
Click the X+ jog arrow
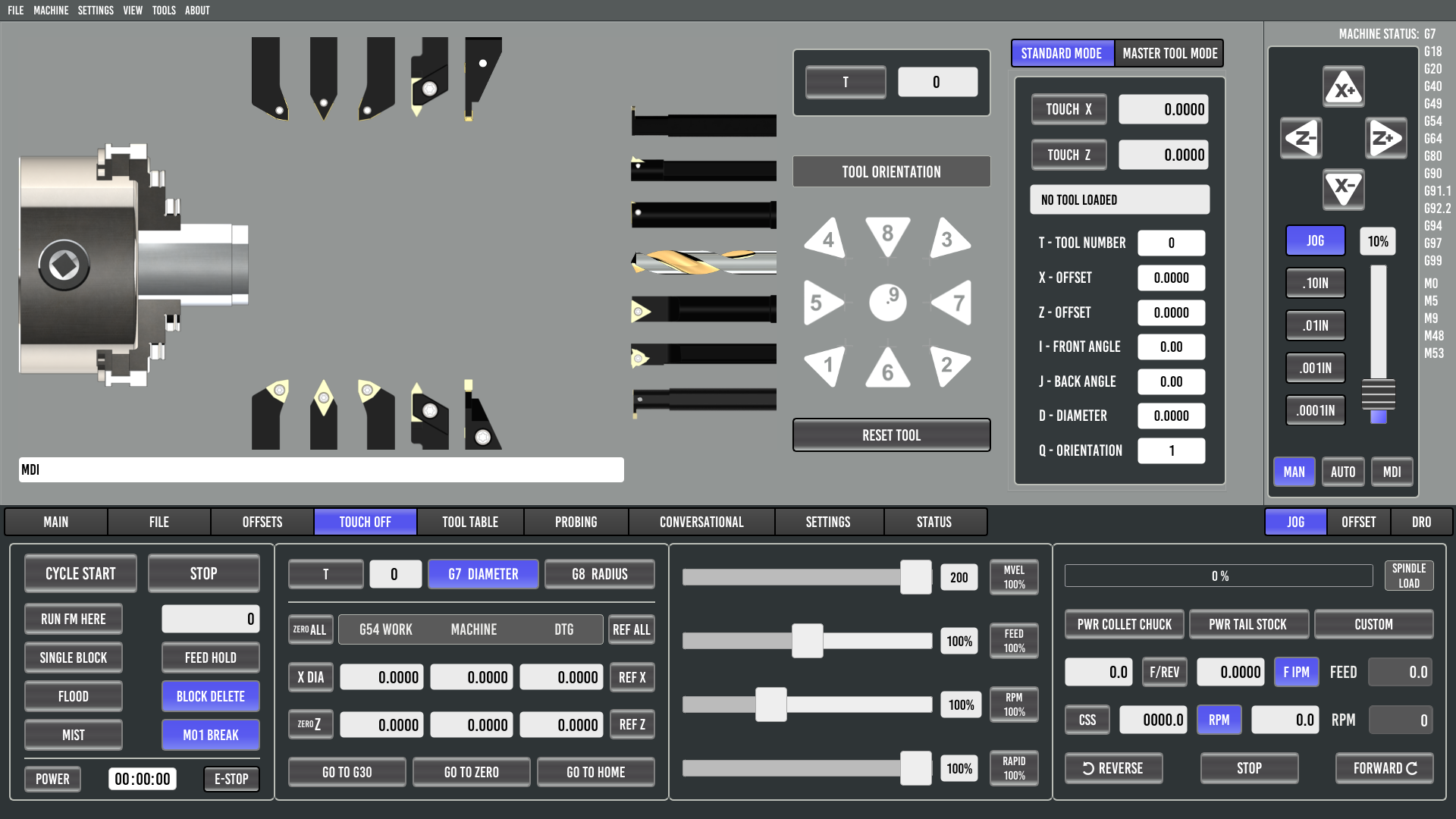(1343, 88)
